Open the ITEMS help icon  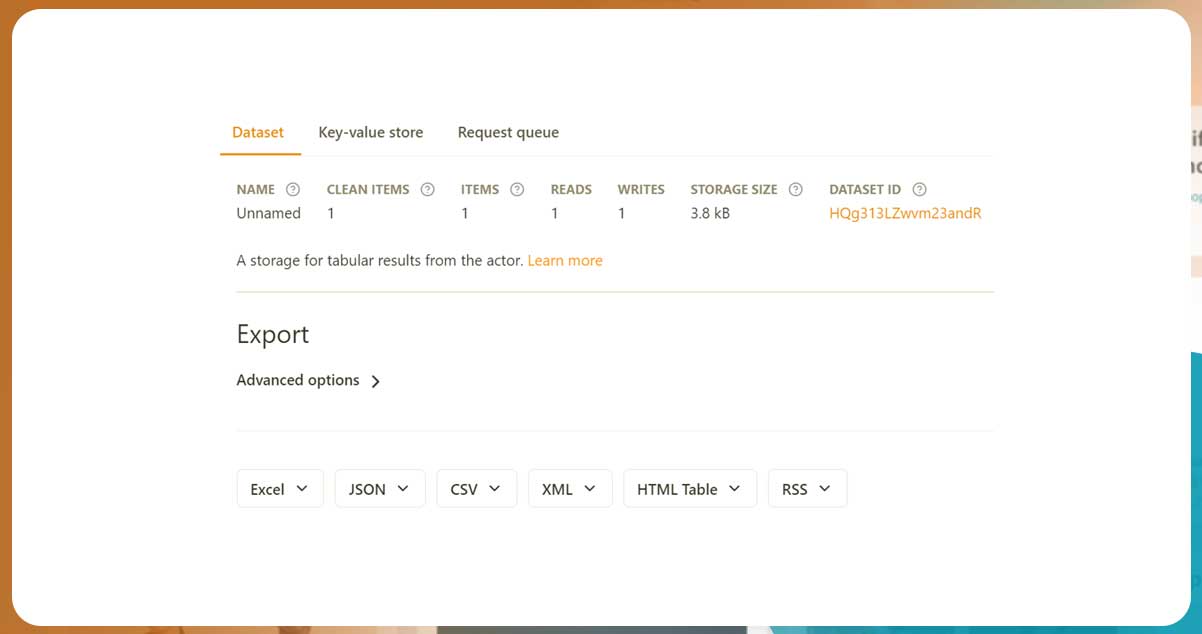pos(517,189)
